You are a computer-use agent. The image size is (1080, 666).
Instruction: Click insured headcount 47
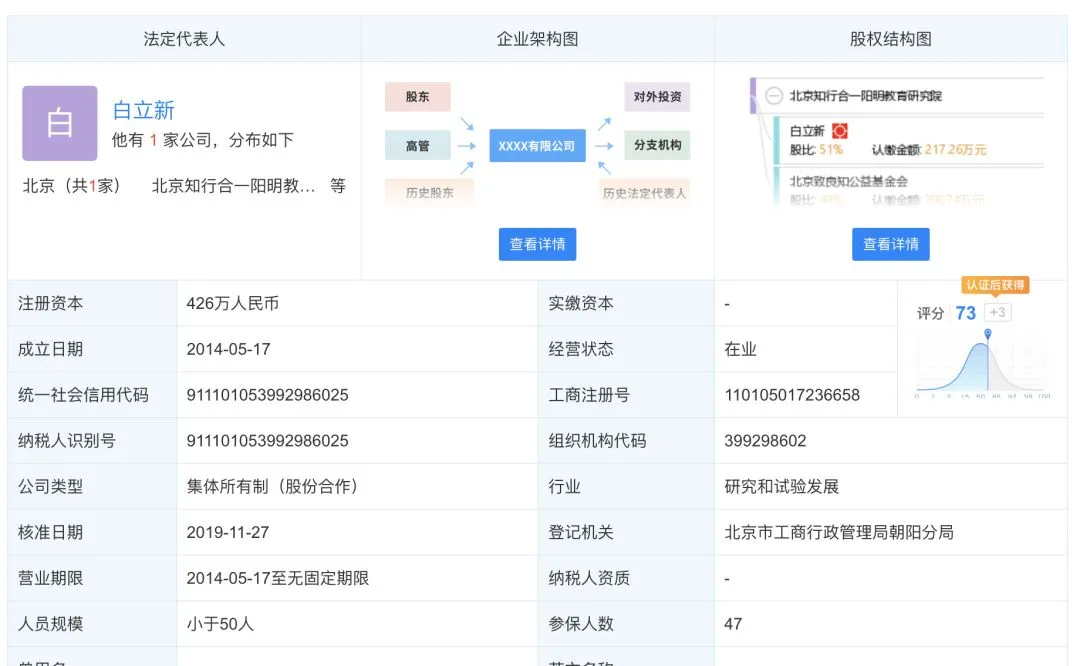[733, 624]
